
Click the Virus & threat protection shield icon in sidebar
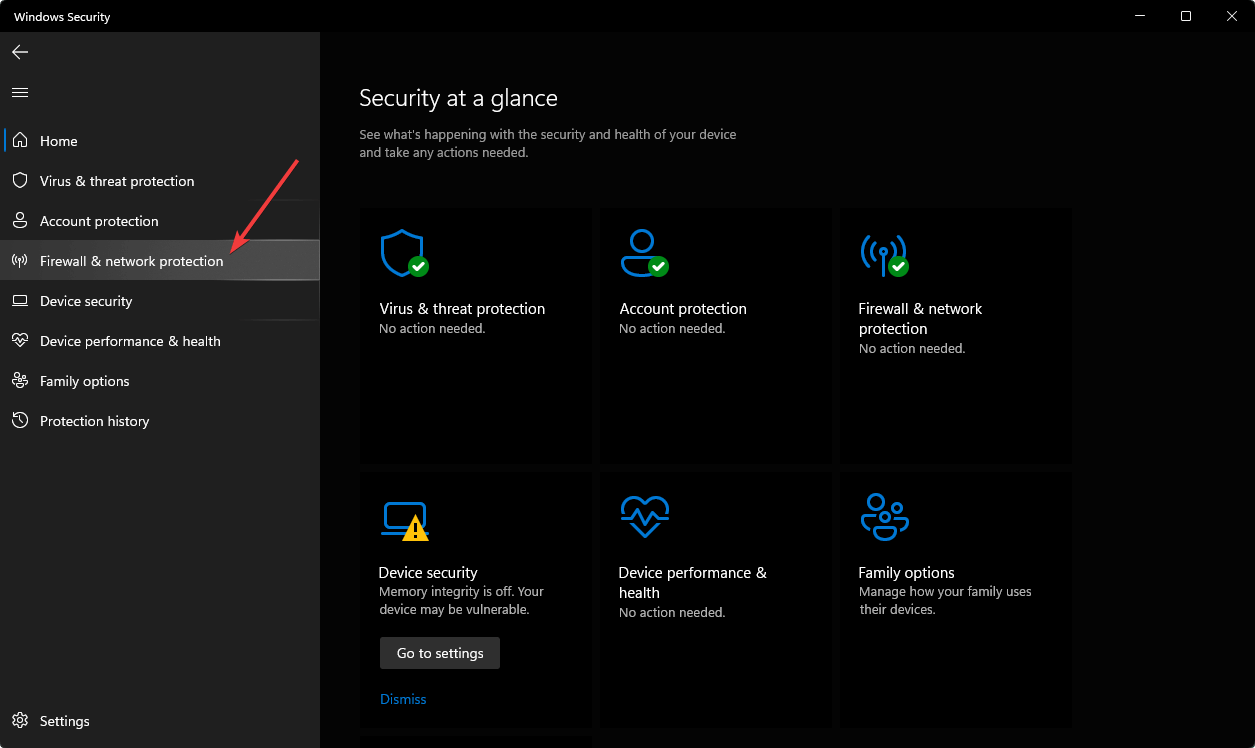(20, 181)
